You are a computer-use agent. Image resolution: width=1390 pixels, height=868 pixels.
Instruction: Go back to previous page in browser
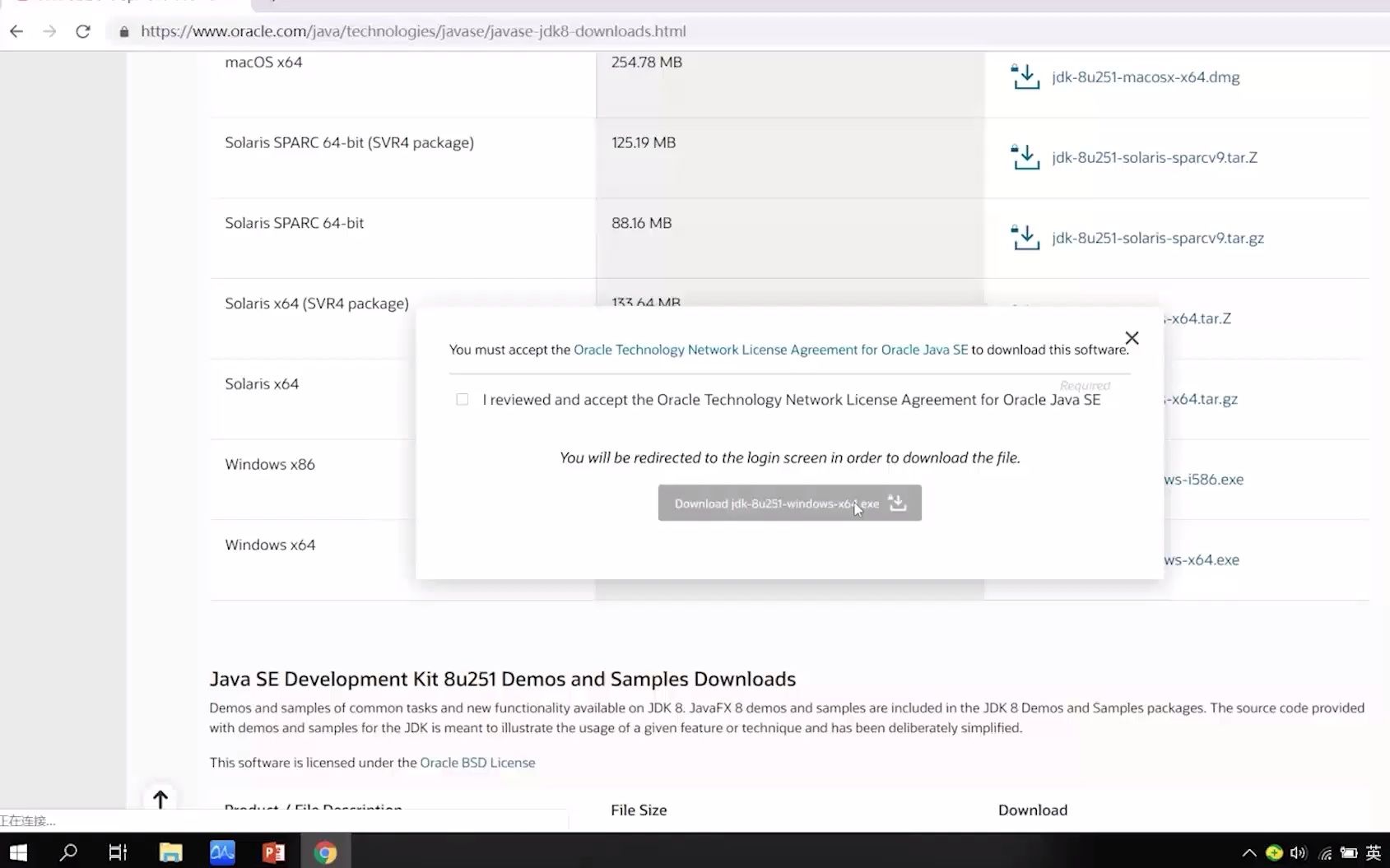[x=16, y=31]
